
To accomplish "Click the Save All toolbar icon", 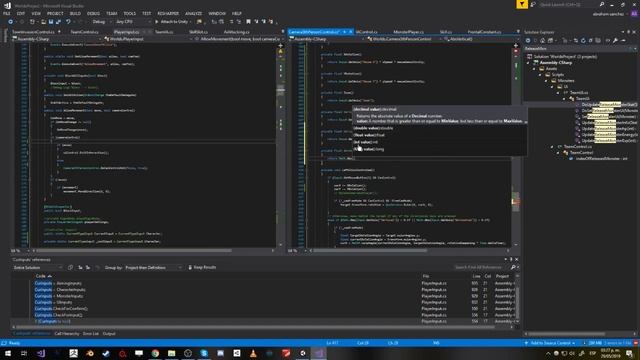I will pyautogui.click(x=58, y=22).
